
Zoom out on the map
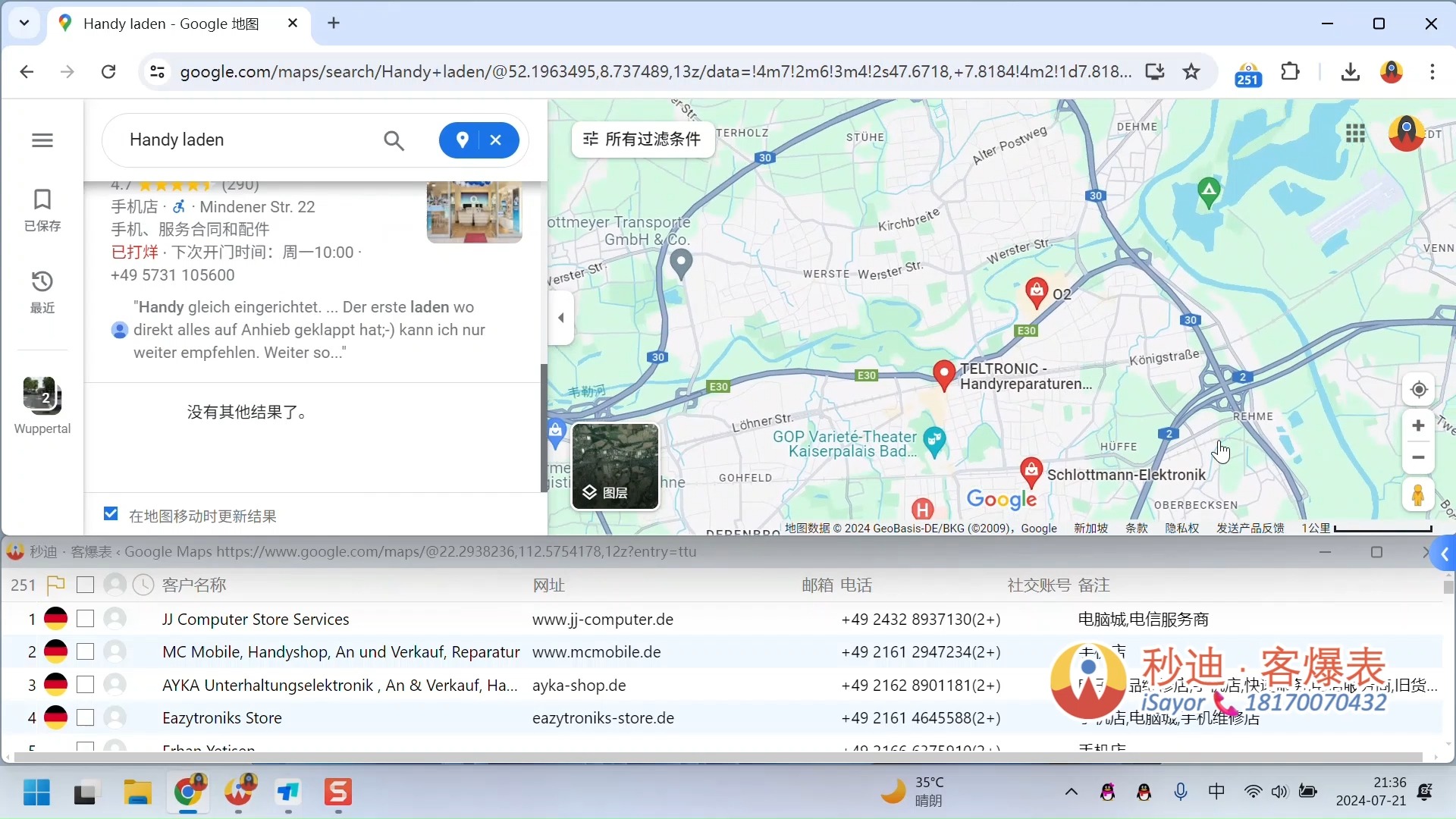point(1418,458)
